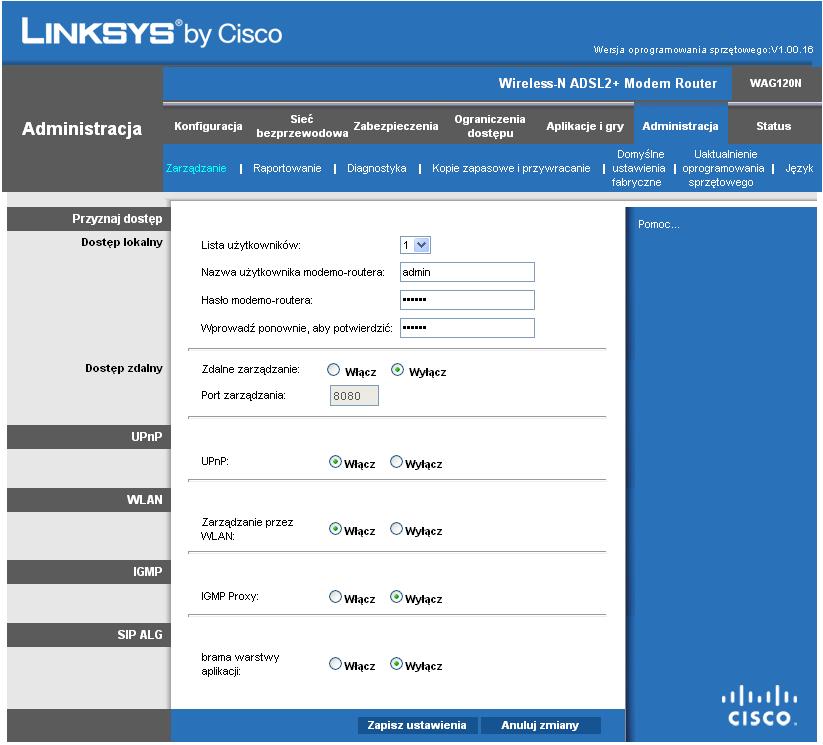The width and height of the screenshot is (823, 745).
Task: Open the Język subtab
Action: 799,168
